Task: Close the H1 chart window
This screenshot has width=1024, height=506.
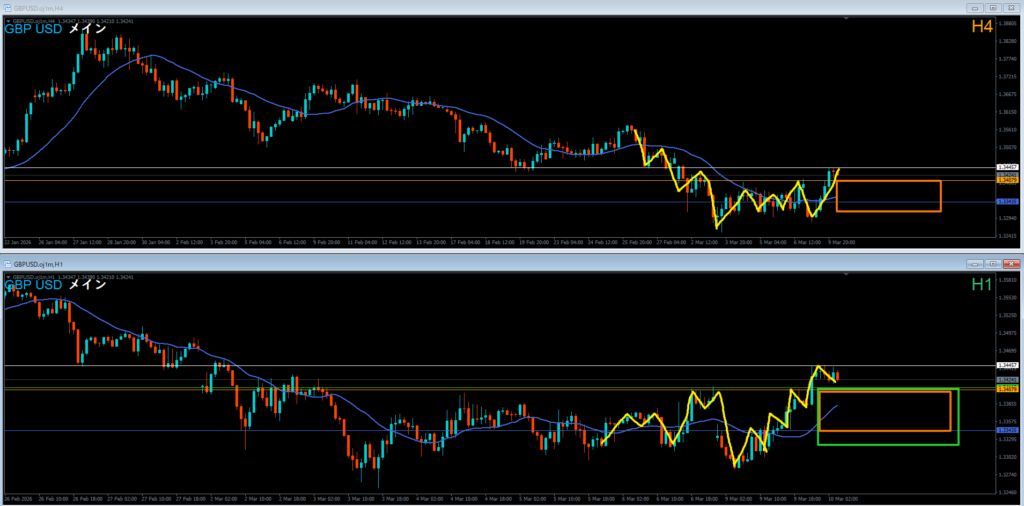Action: click(x=1010, y=264)
